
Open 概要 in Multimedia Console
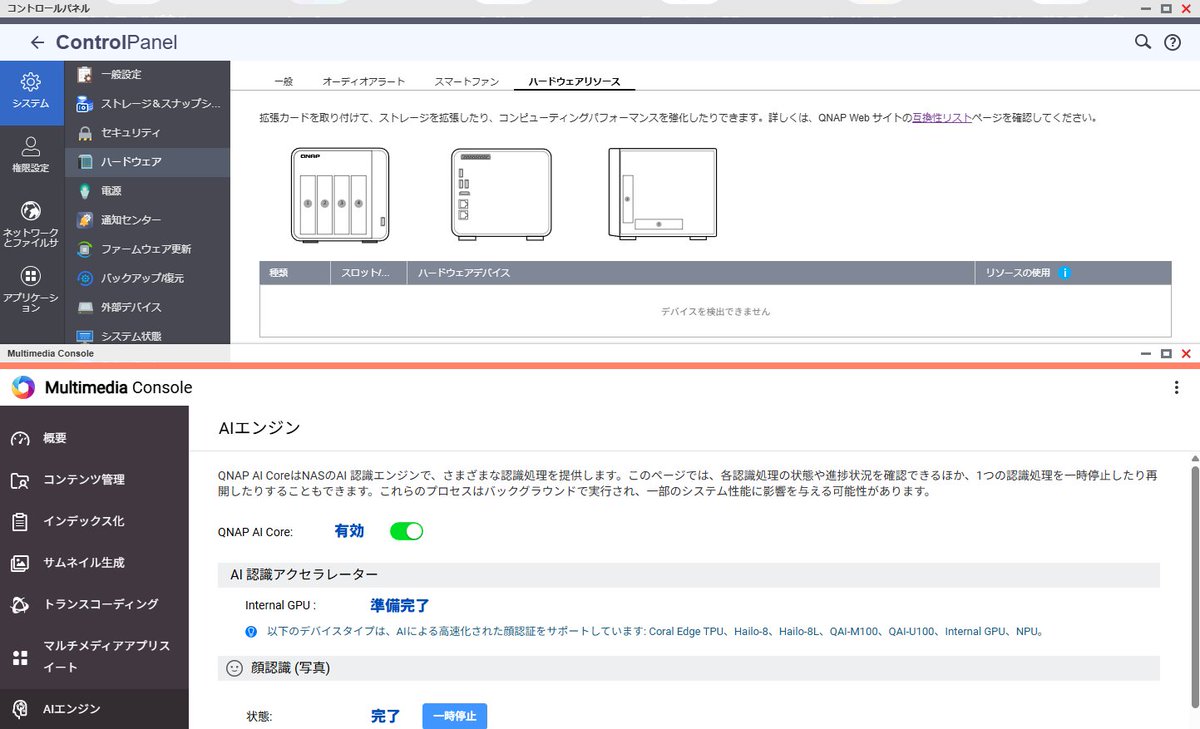point(94,438)
